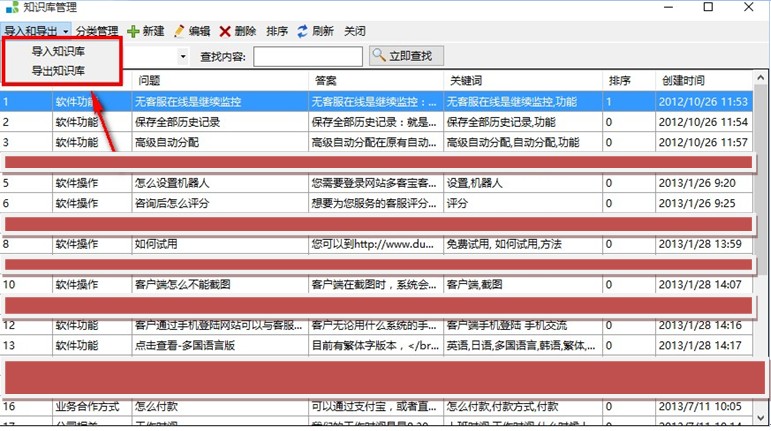Click into the 查找内容 search field
Viewport: 771px width, 431px height.
pyautogui.click(x=307, y=57)
